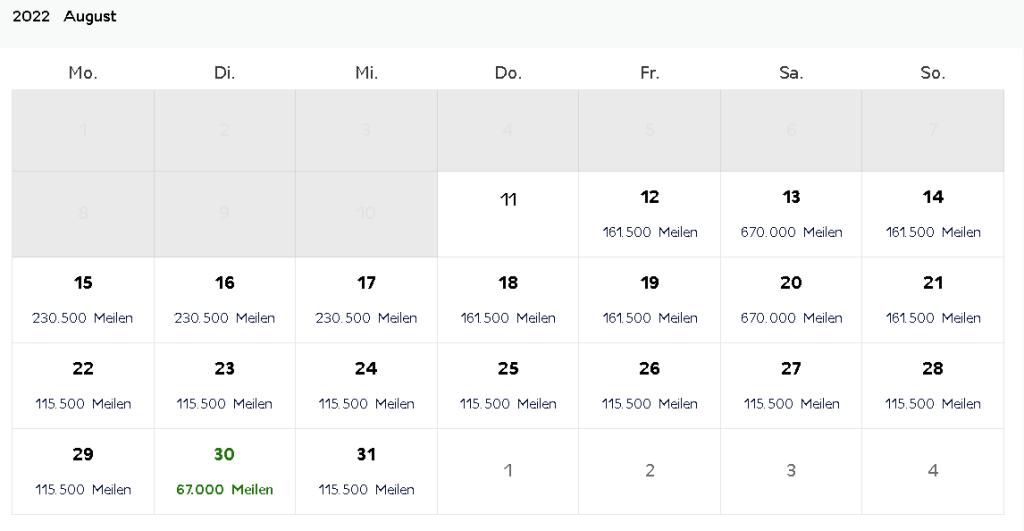This screenshot has height=531, width=1024.
Task: Select August 30 with 67.000 Meilen
Action: [225, 471]
